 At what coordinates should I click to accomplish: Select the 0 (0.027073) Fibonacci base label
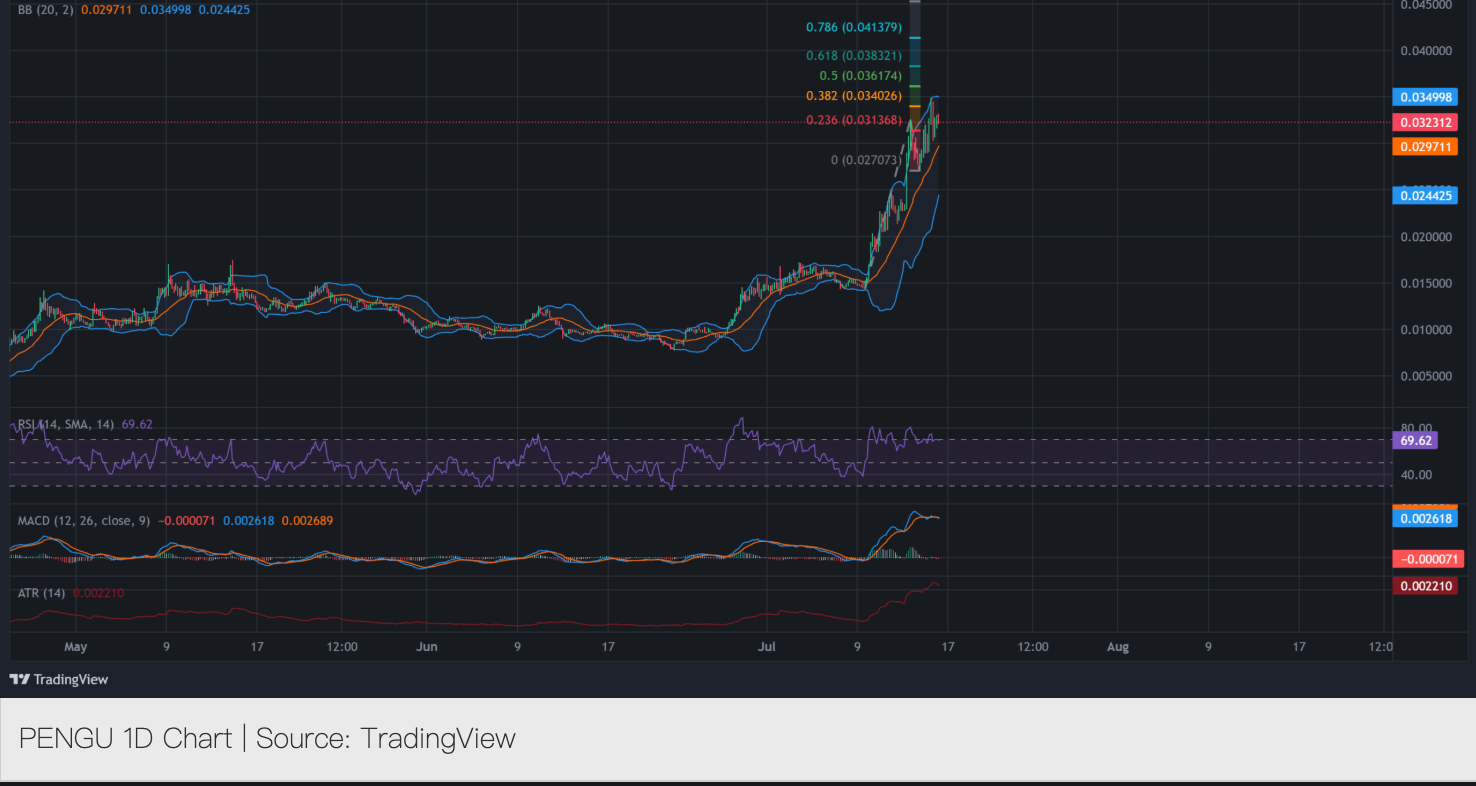tap(867, 160)
